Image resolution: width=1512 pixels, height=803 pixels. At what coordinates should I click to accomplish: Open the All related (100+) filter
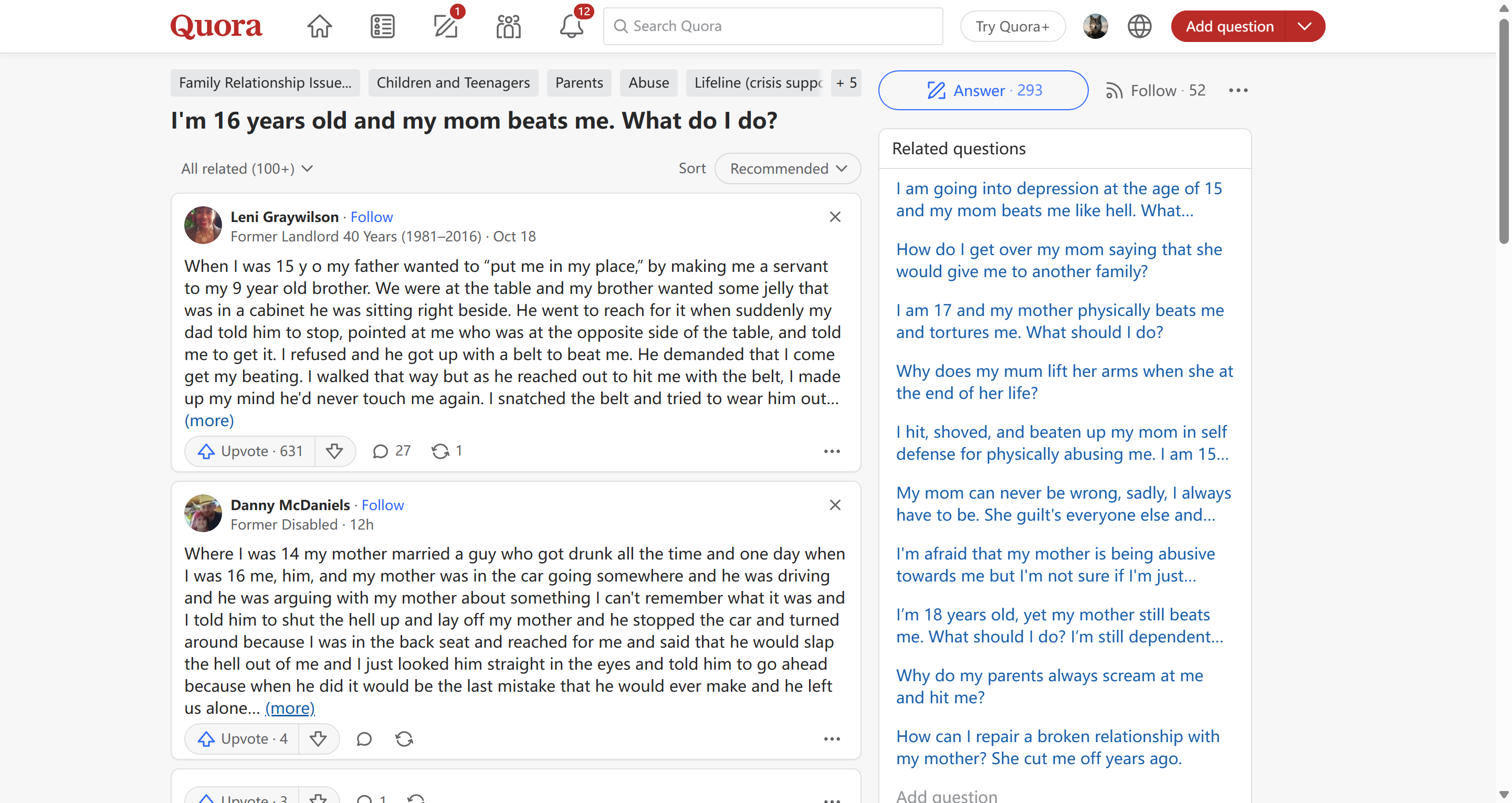[247, 168]
